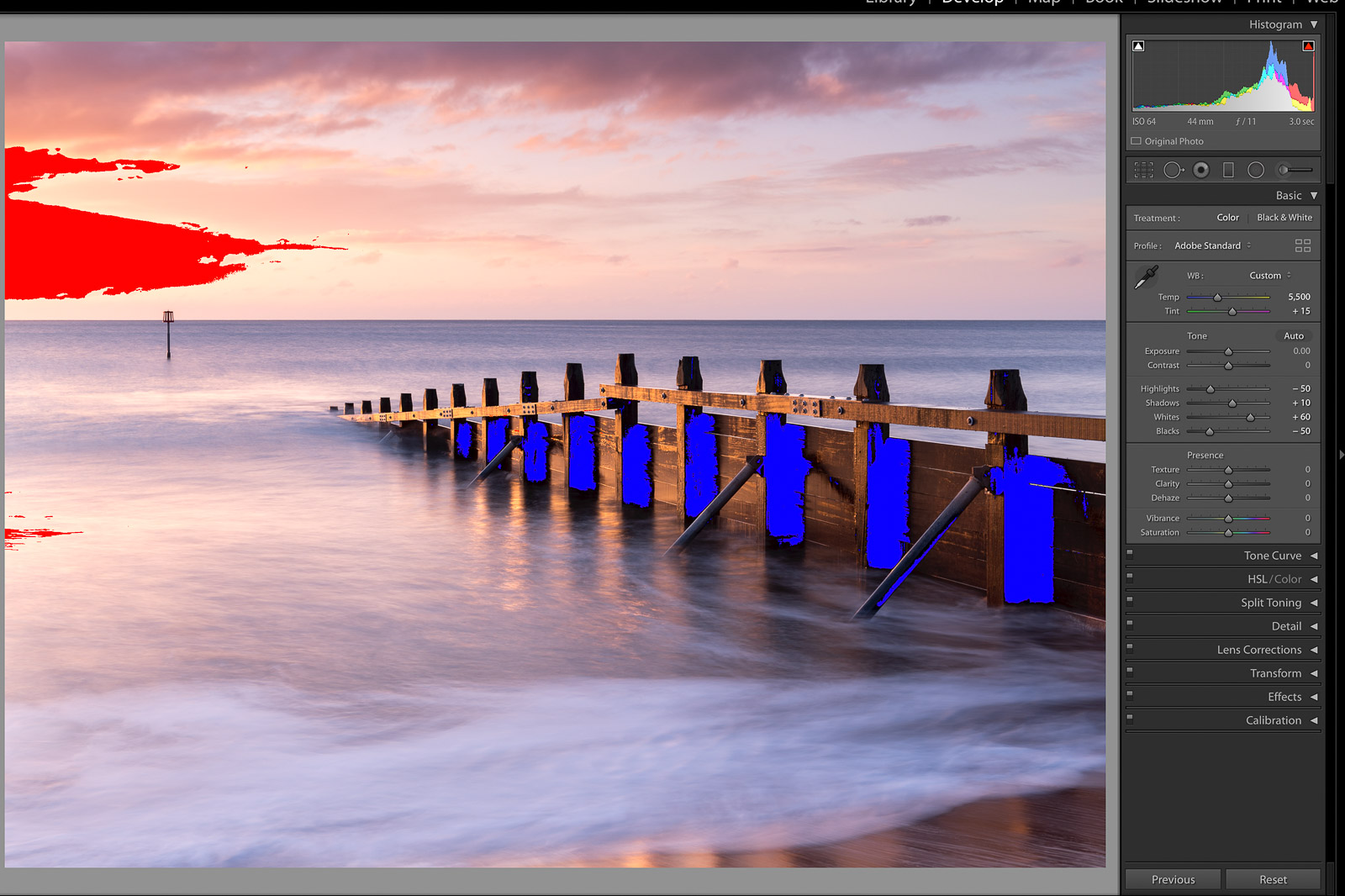1345x896 pixels.
Task: Pick the White Balance eyedropper
Action: [x=1147, y=277]
